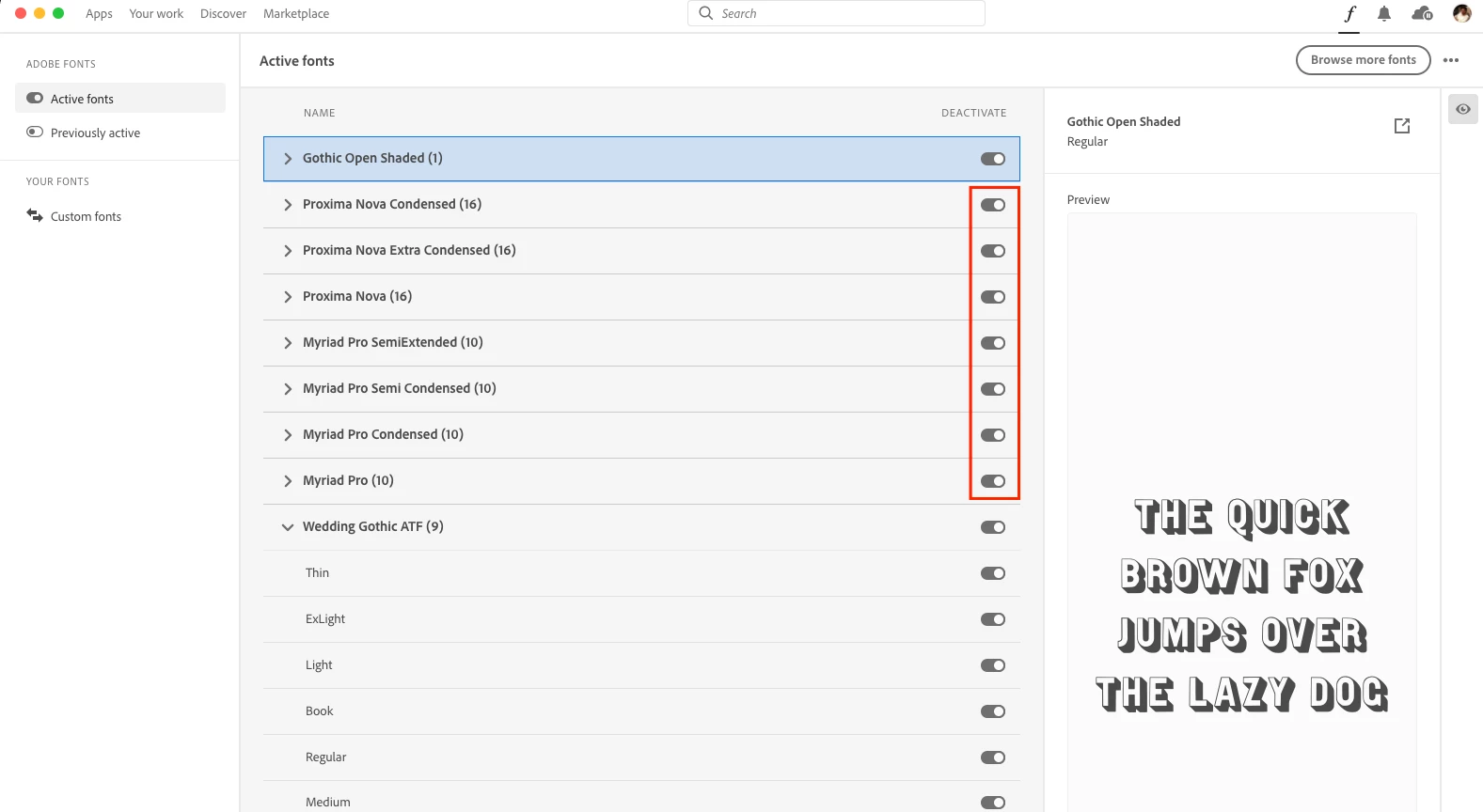Collapse Wedding Gothic ATF family
Image resolution: width=1483 pixels, height=812 pixels.
point(288,527)
